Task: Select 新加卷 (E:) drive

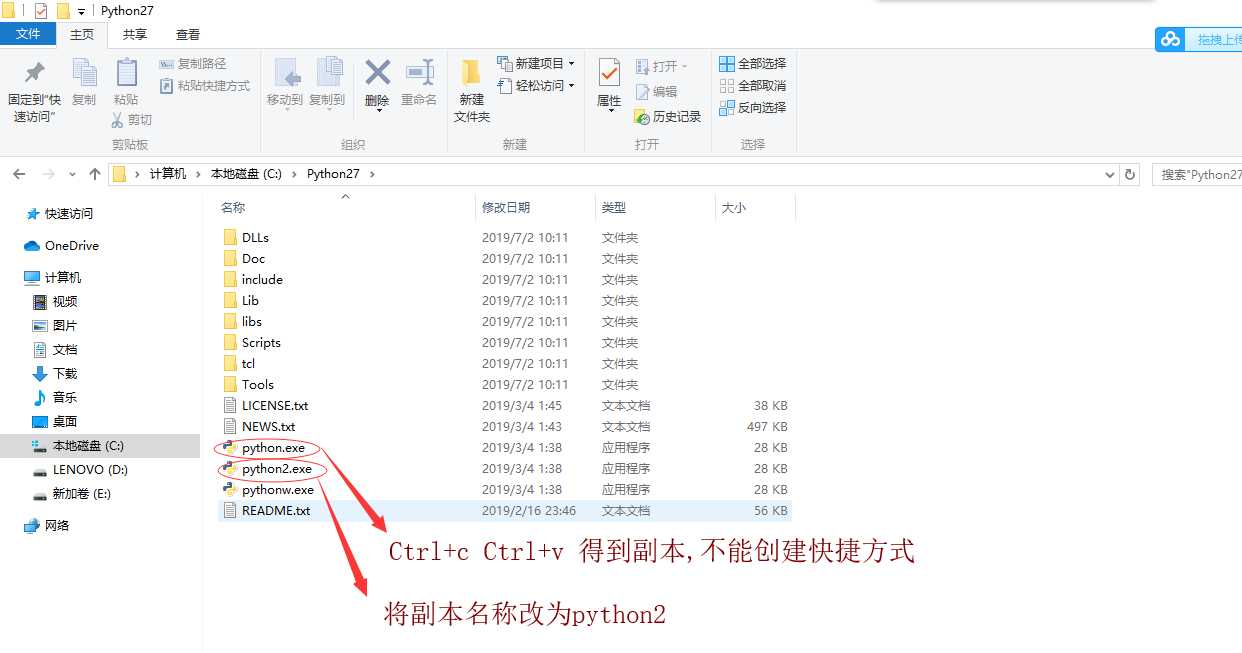Action: click(x=71, y=494)
